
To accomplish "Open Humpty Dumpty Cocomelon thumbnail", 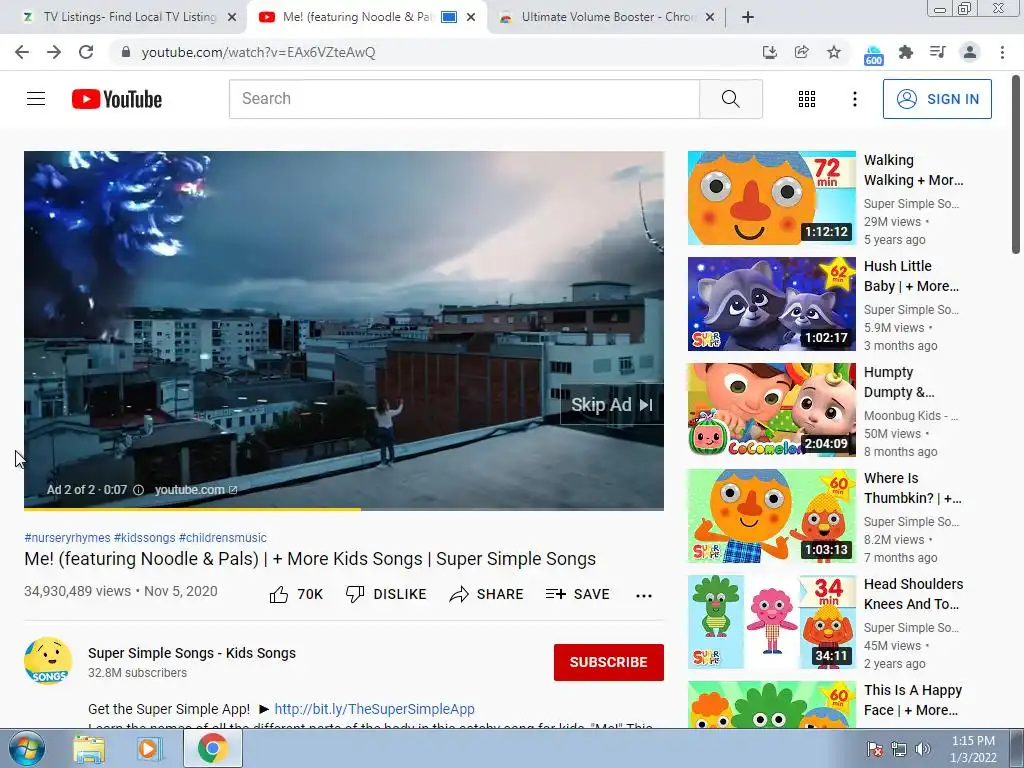I will tap(771, 409).
